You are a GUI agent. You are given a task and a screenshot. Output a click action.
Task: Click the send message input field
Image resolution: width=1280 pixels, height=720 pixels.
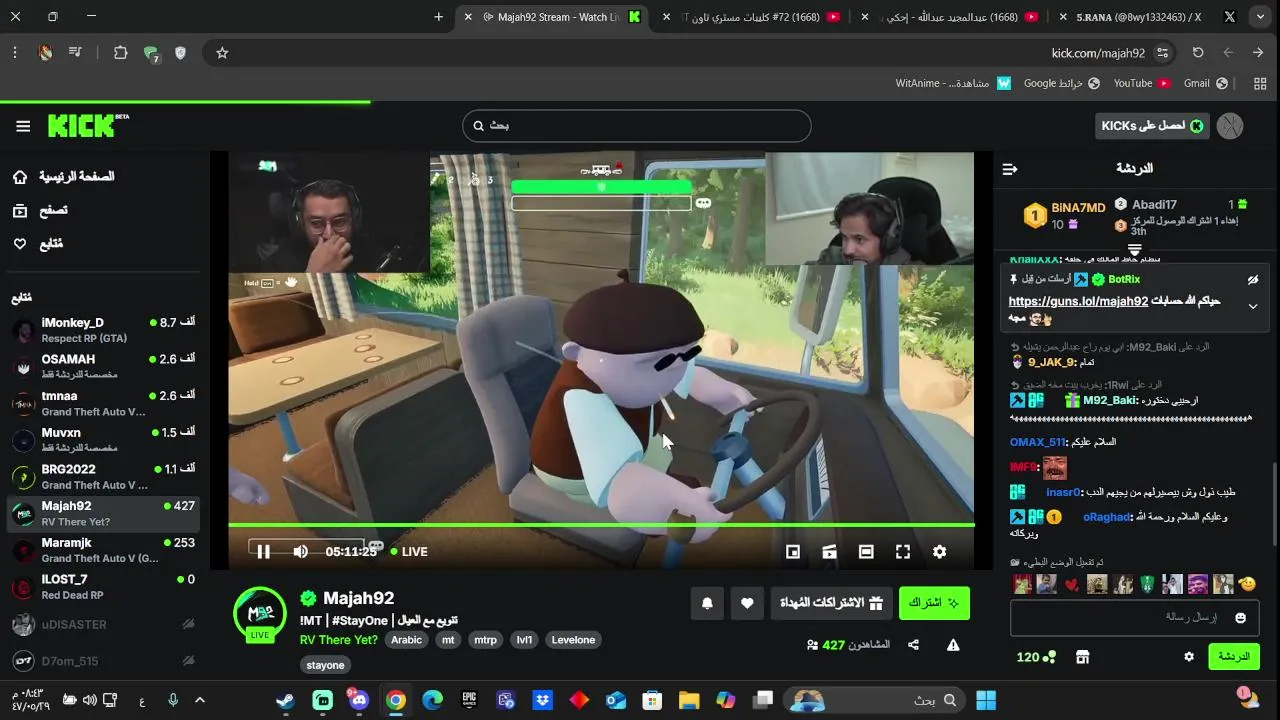[1135, 618]
